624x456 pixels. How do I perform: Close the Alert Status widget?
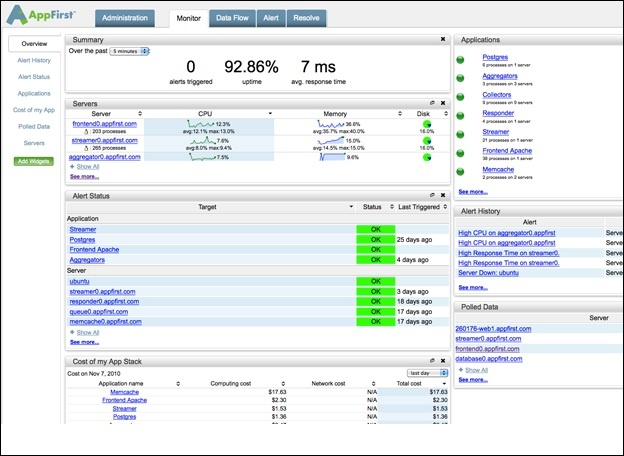pos(443,195)
